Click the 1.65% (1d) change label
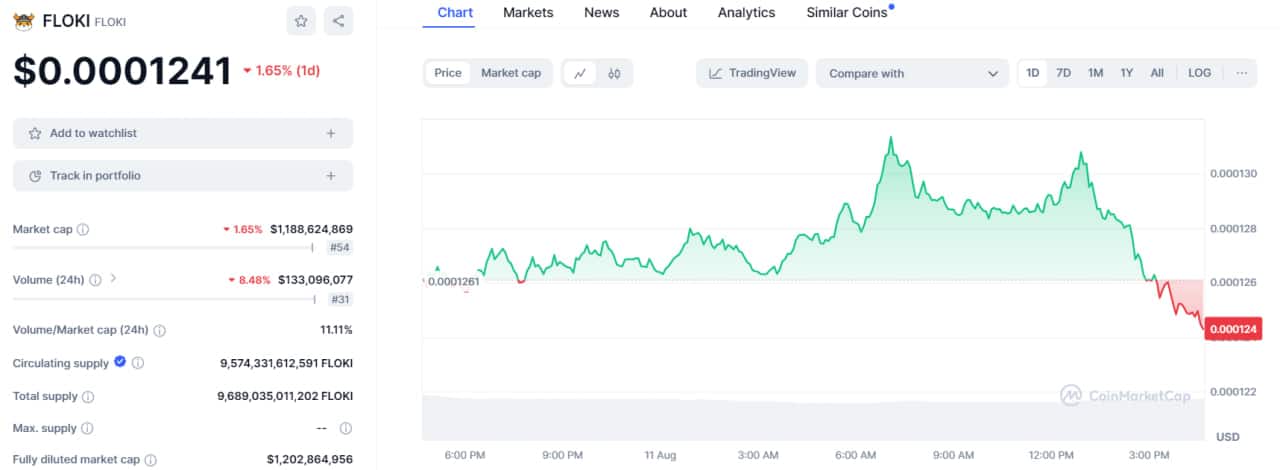The height and width of the screenshot is (470, 1280). 281,71
